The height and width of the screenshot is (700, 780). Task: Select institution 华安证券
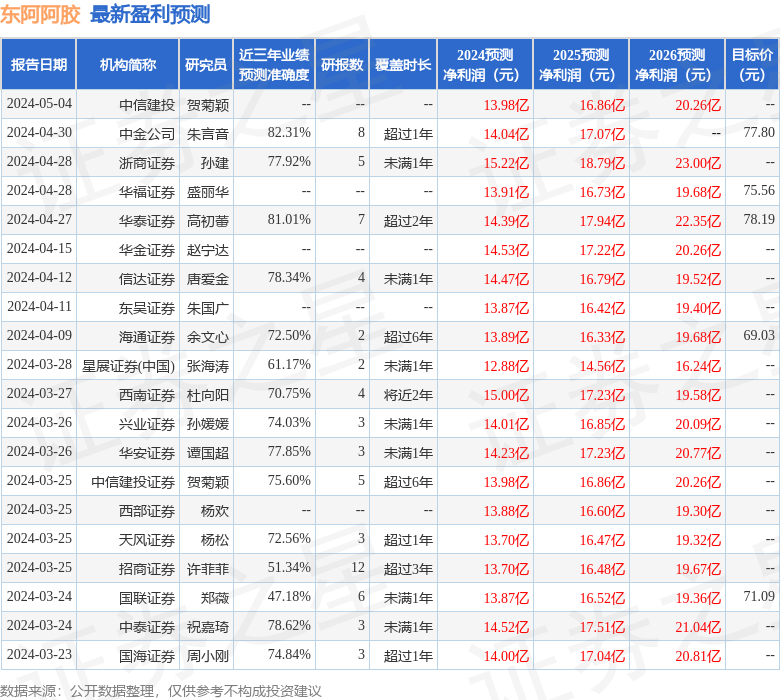pyautogui.click(x=147, y=453)
